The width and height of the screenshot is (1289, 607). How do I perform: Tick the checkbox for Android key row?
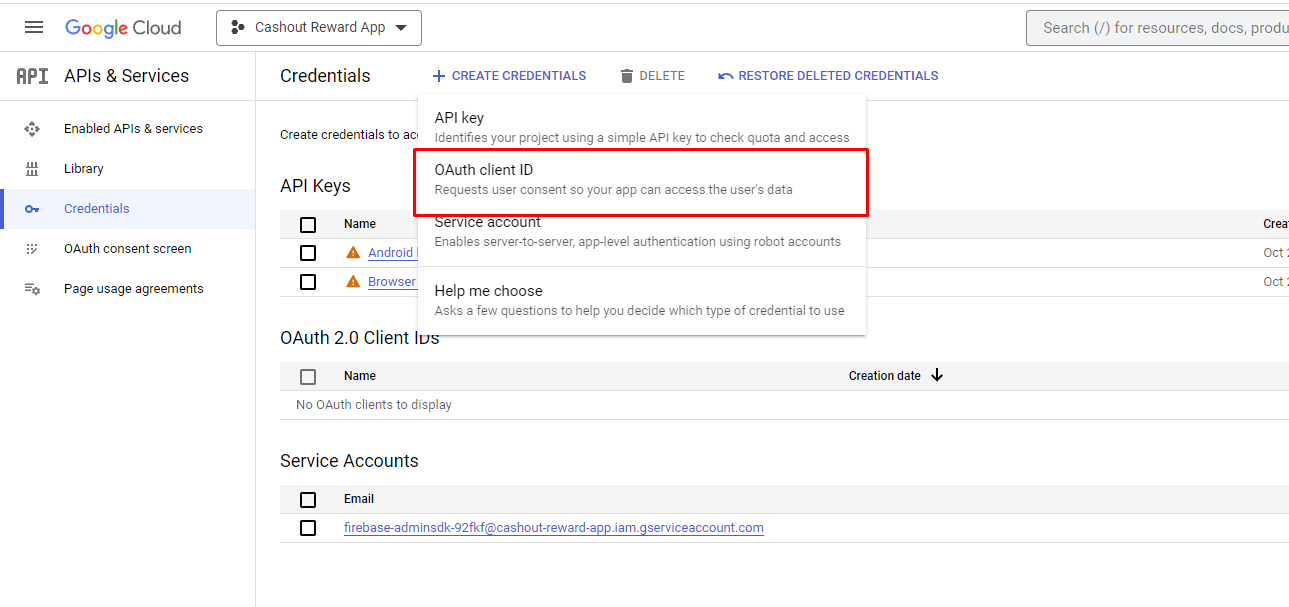tap(308, 253)
